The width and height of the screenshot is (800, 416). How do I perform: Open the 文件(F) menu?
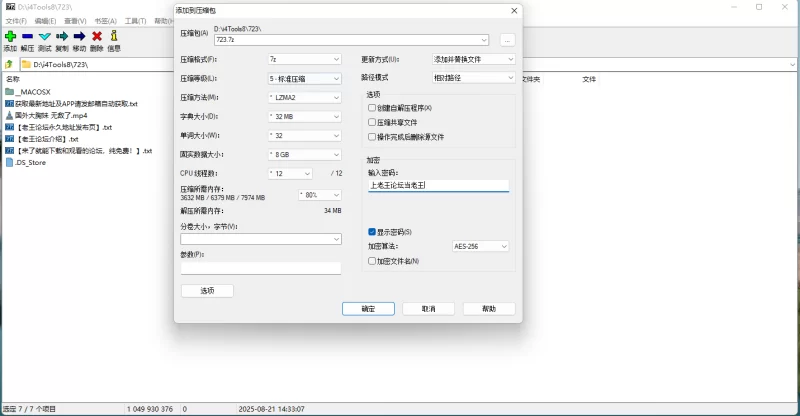(x=16, y=21)
